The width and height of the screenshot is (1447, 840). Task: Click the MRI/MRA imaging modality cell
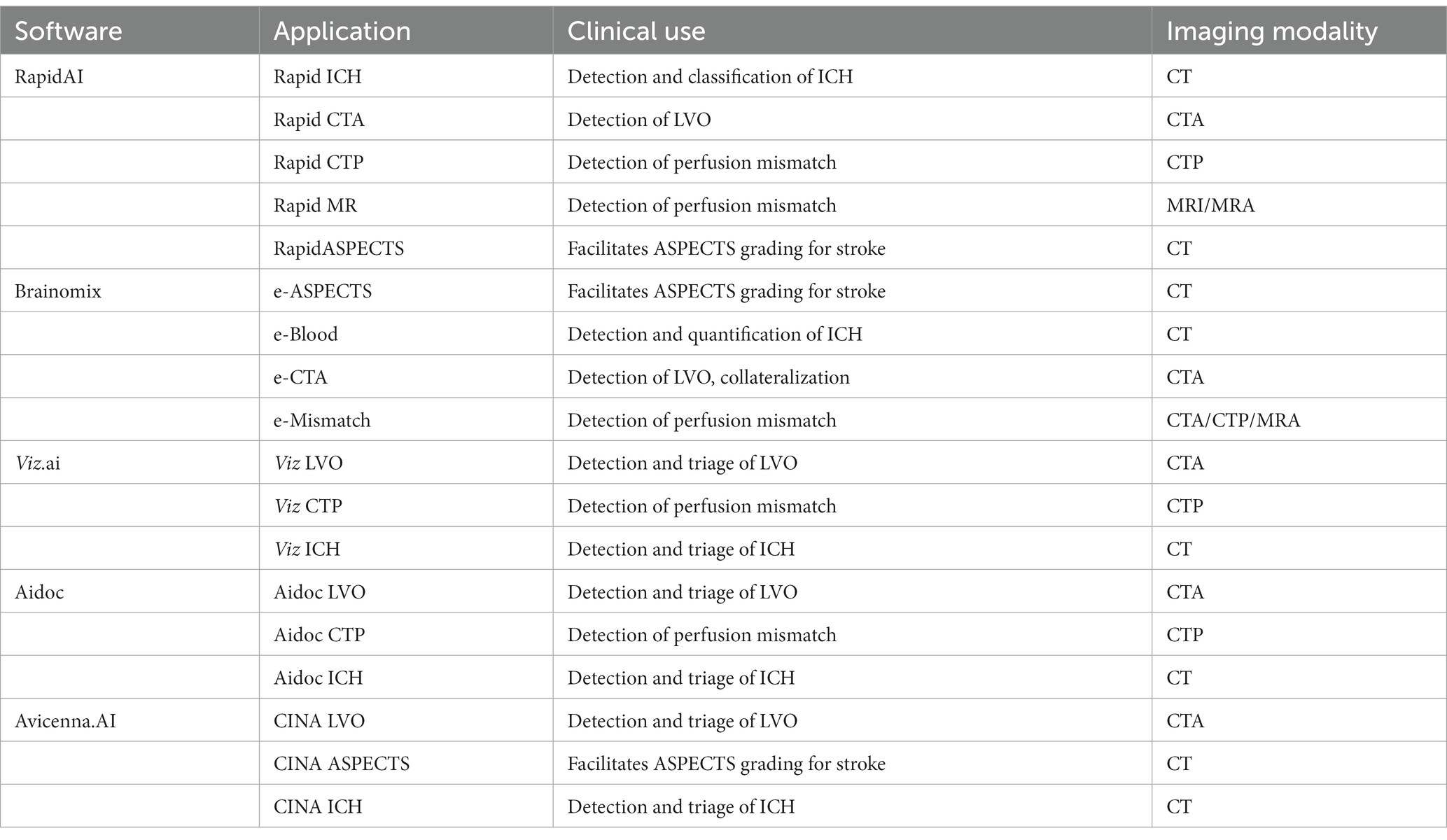click(1299, 205)
